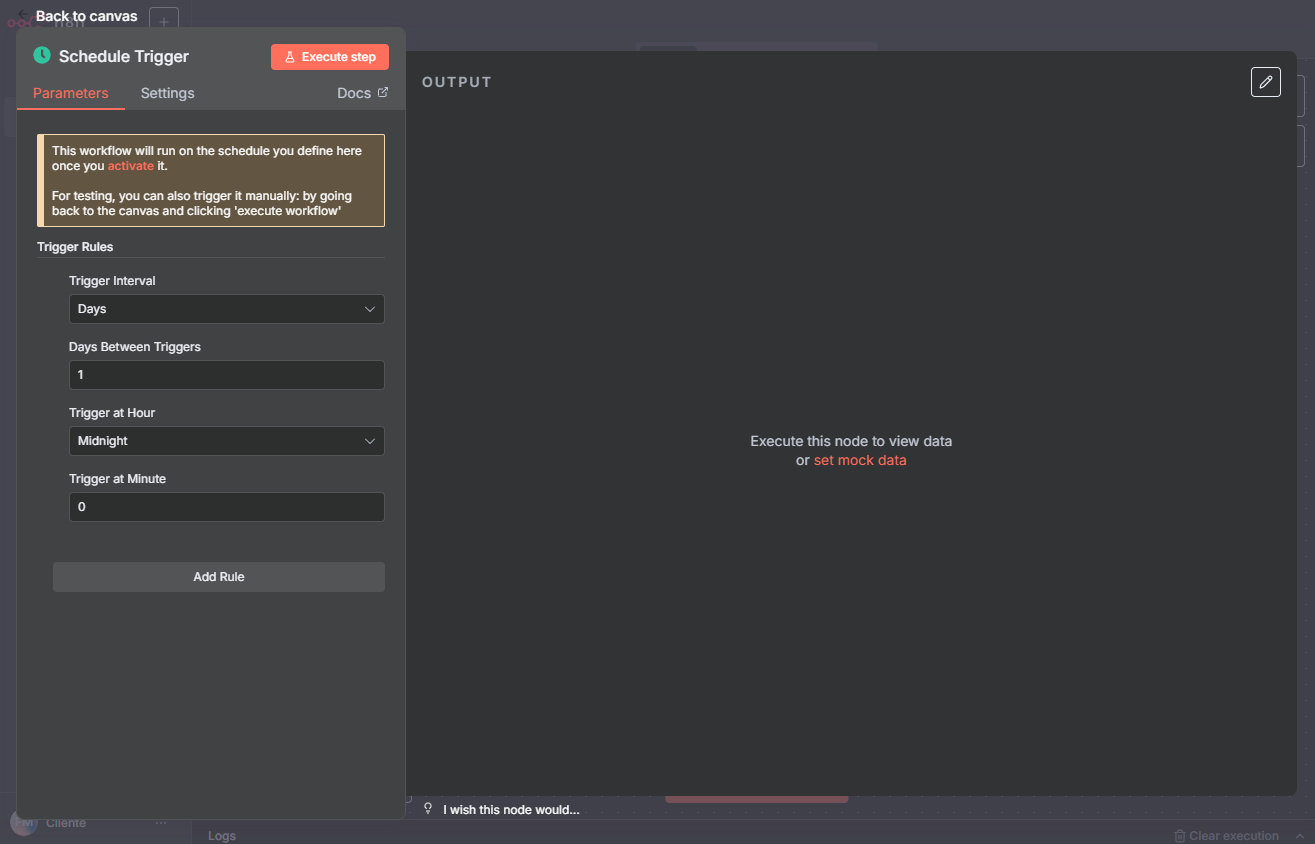Image resolution: width=1315 pixels, height=844 pixels.
Task: Click the lightbulb feedback icon
Action: (x=429, y=809)
